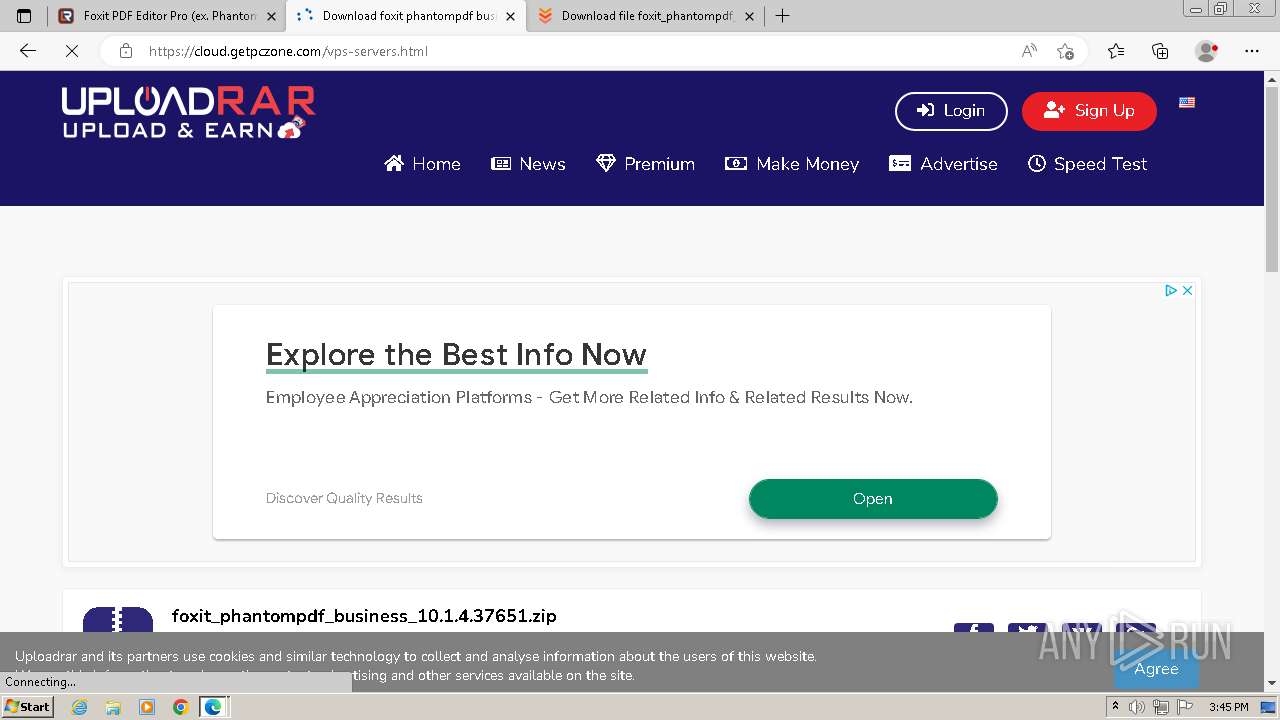Open the Advertise page
The image size is (1280, 720).
[x=943, y=164]
